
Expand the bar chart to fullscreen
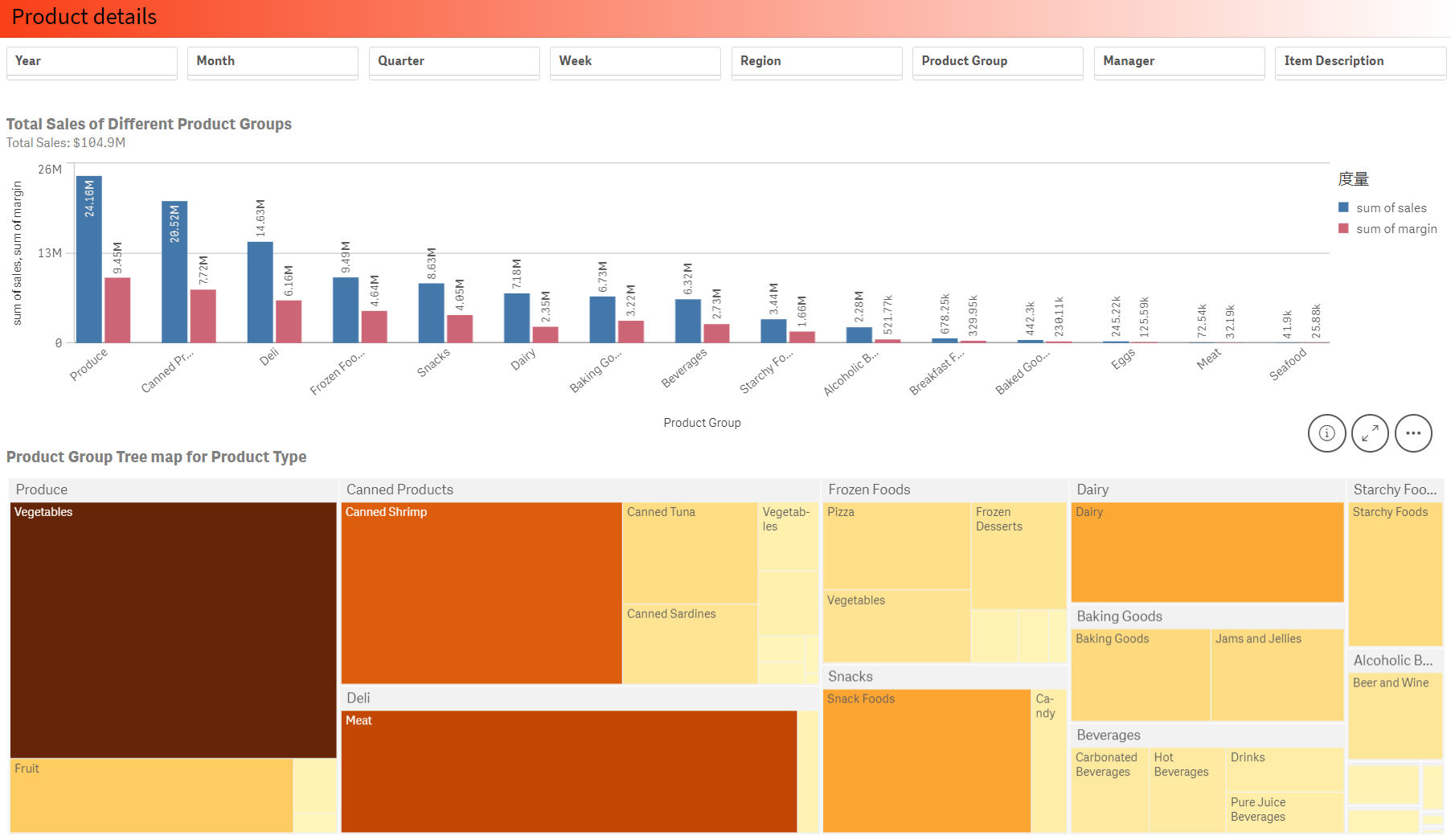click(1370, 433)
